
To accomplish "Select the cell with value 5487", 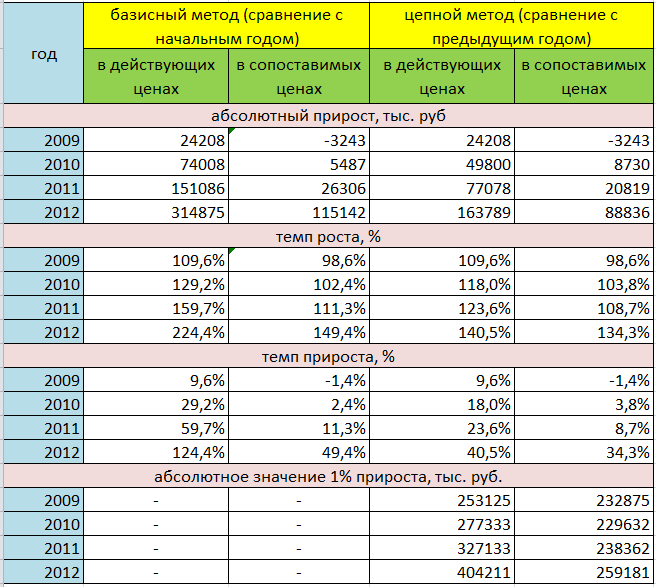I will click(299, 164).
